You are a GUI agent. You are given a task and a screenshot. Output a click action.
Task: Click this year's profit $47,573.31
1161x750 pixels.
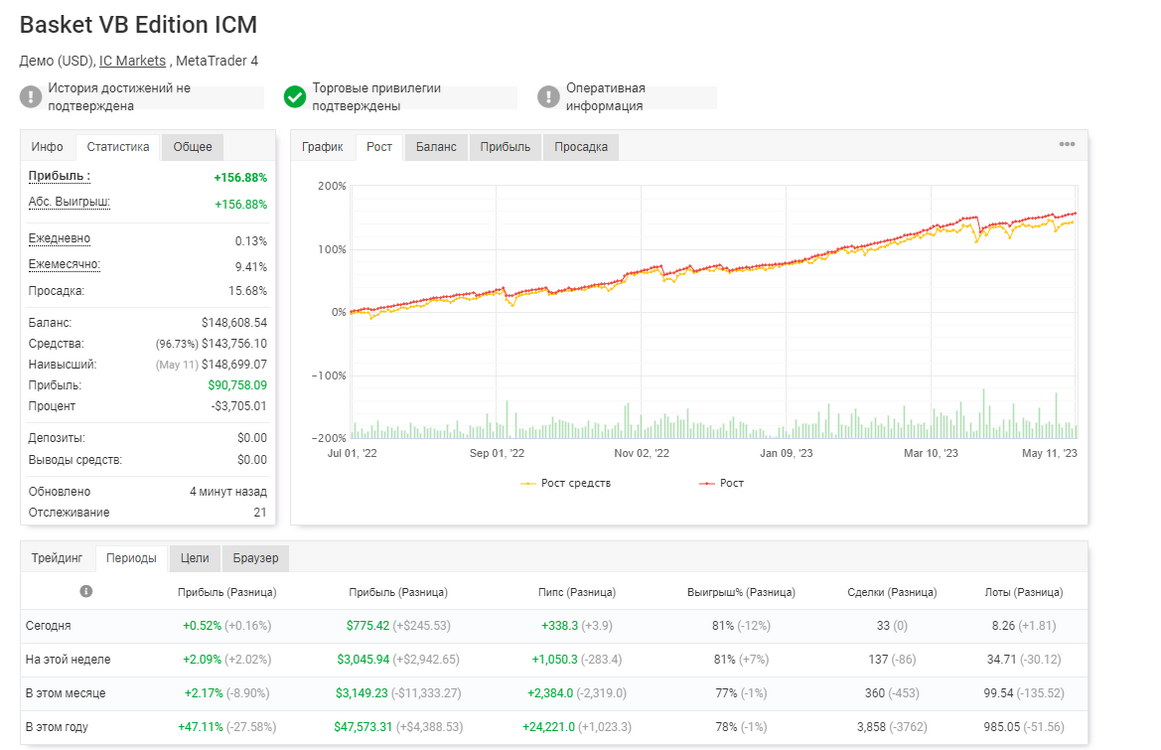363,727
